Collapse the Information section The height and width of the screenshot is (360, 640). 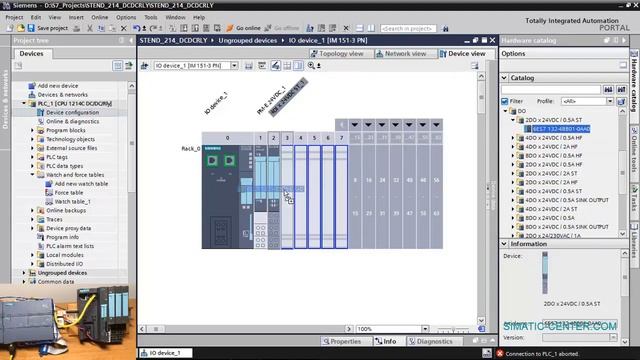pyautogui.click(x=504, y=244)
